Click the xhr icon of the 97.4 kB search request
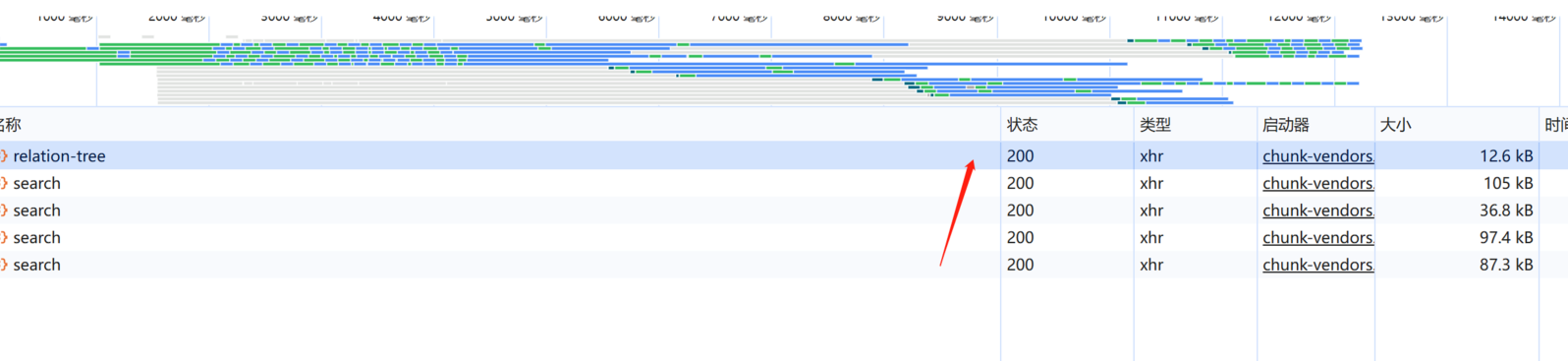 [4, 237]
